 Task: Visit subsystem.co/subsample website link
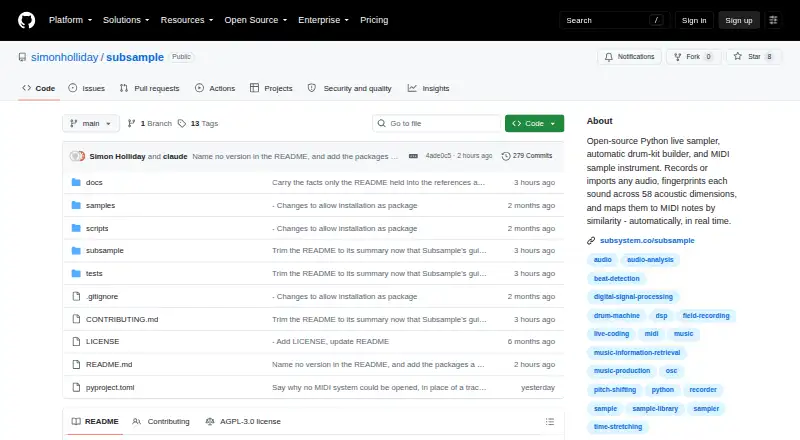coord(647,240)
